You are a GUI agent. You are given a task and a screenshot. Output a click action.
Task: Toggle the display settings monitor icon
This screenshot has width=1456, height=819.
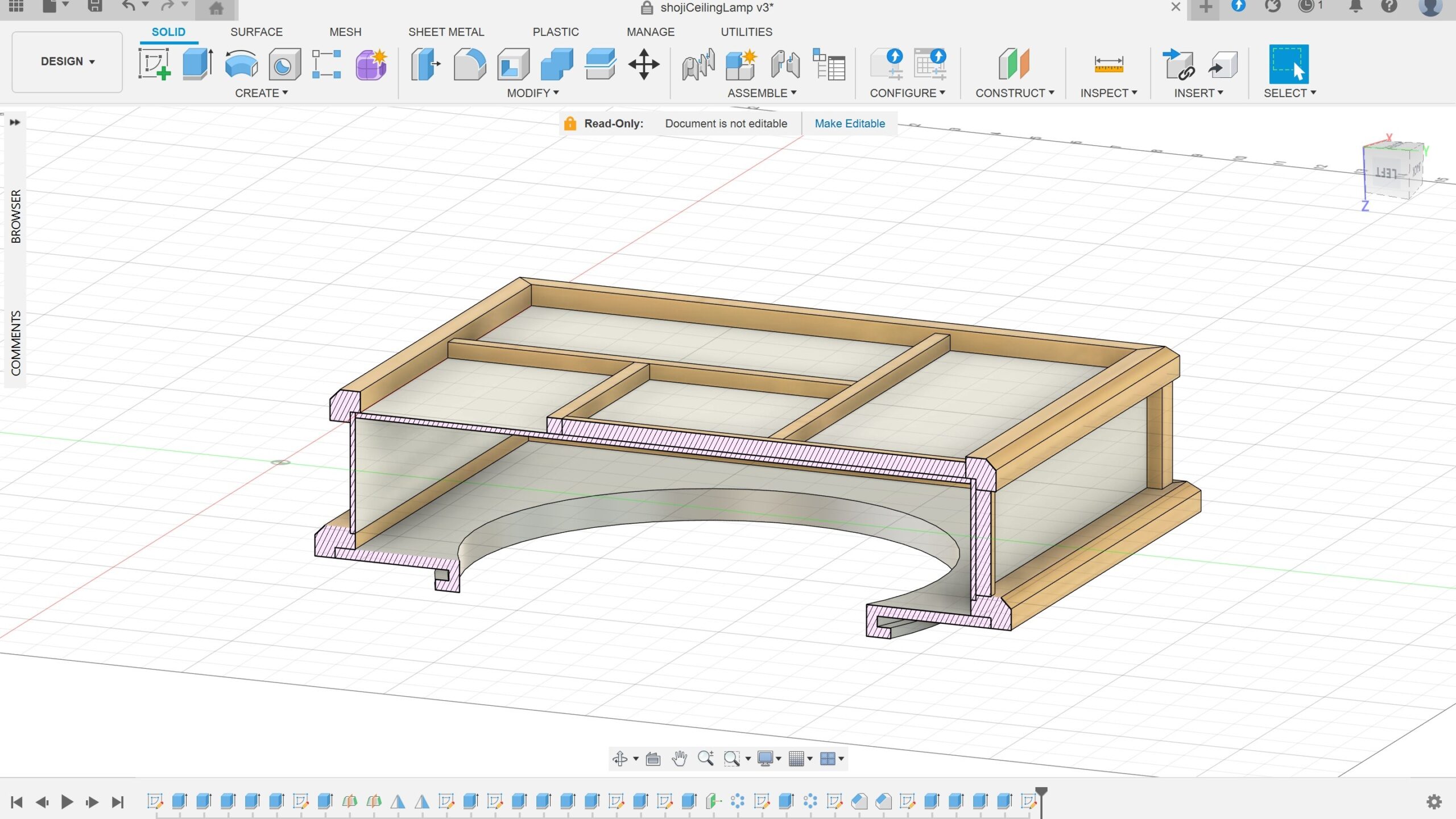[x=767, y=758]
